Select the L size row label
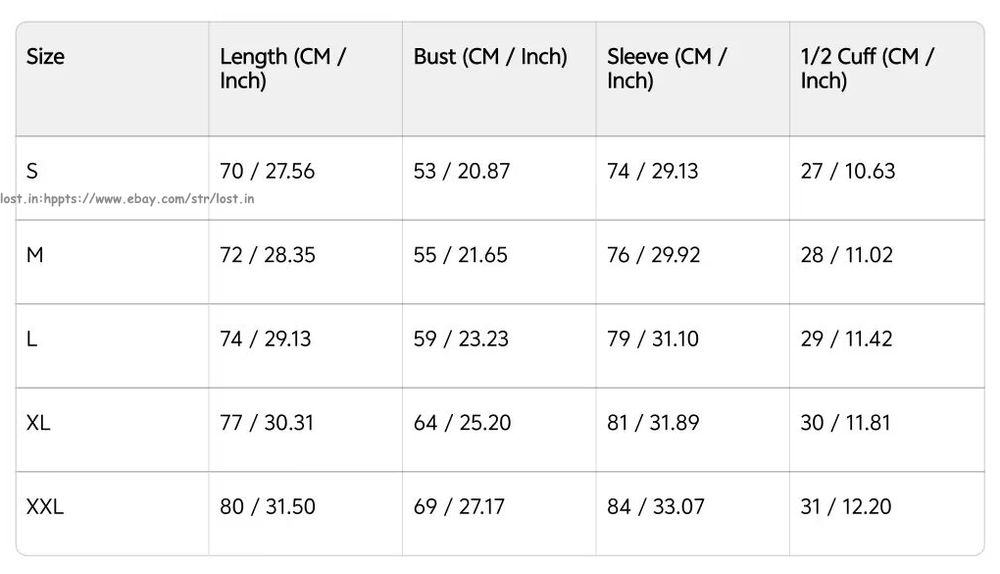Viewport: 1000px width, 574px height. (32, 339)
